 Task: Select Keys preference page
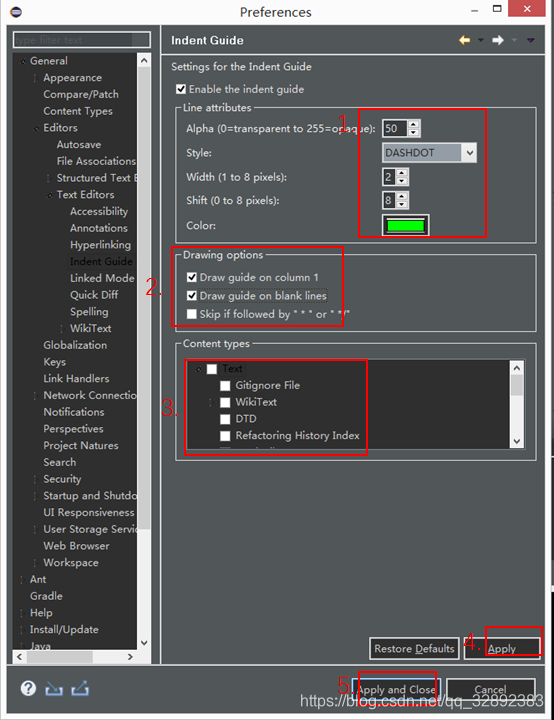coord(54,362)
